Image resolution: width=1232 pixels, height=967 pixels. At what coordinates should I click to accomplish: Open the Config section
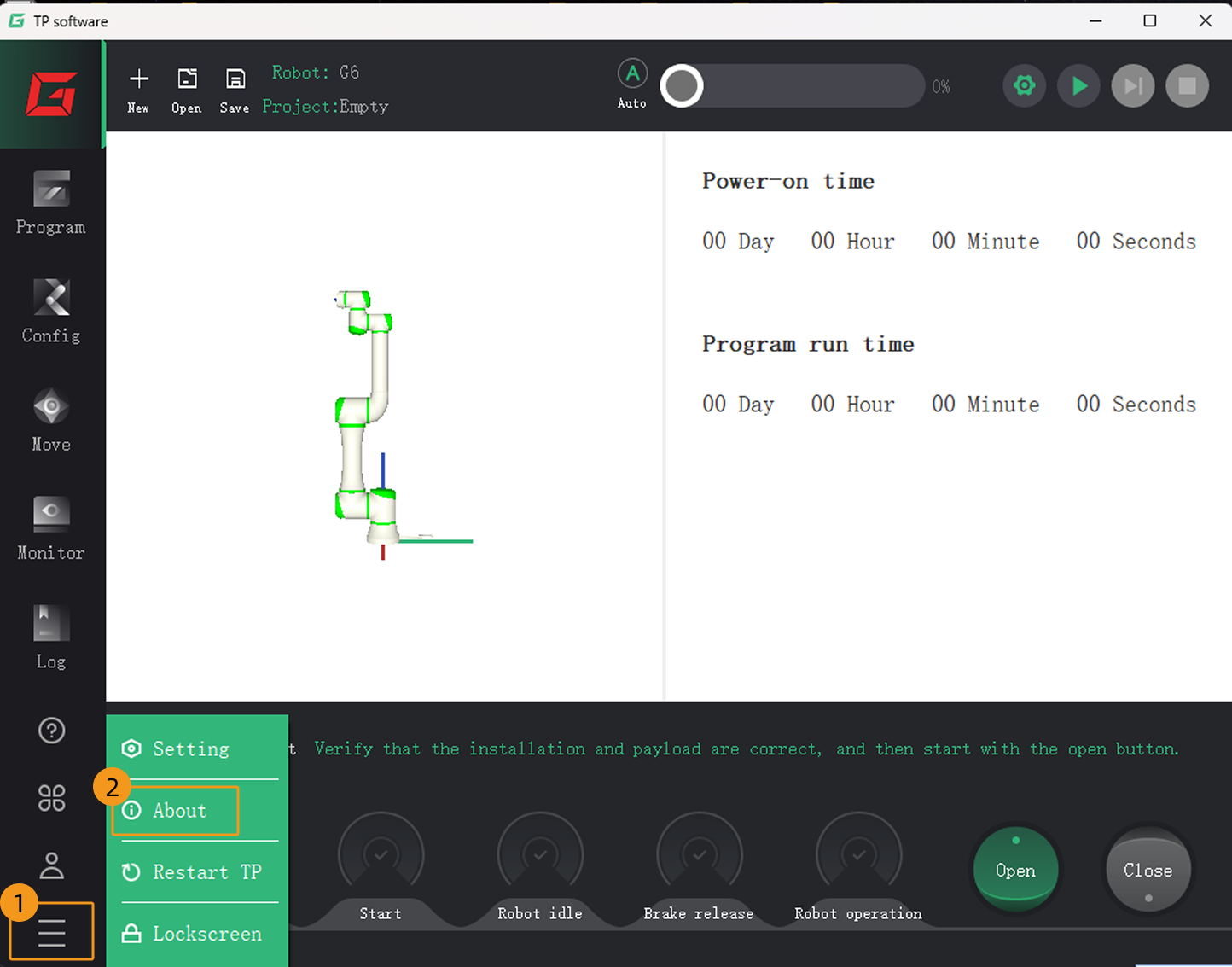[x=51, y=311]
